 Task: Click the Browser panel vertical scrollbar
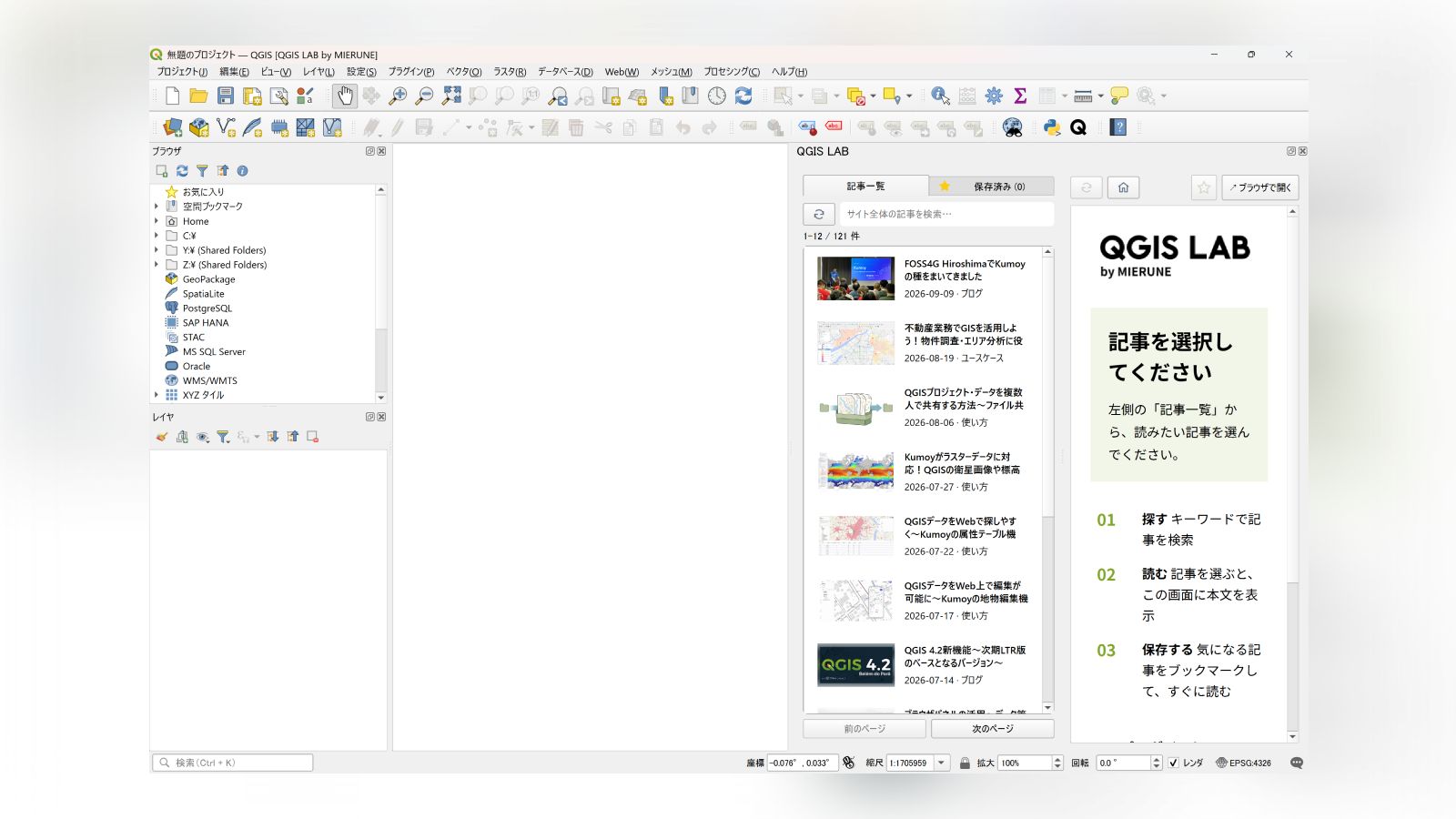coord(380,293)
